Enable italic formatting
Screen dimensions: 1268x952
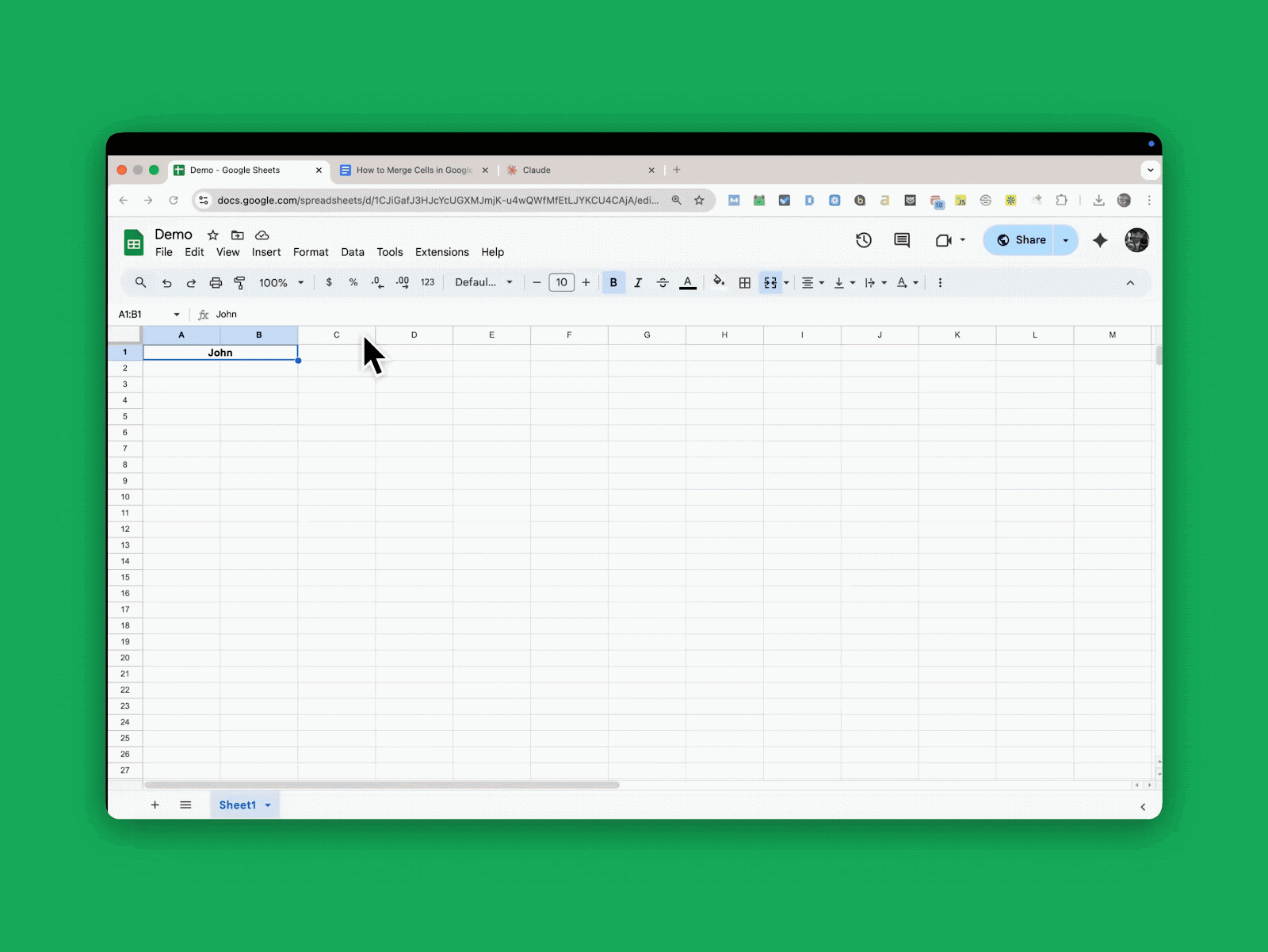click(638, 282)
